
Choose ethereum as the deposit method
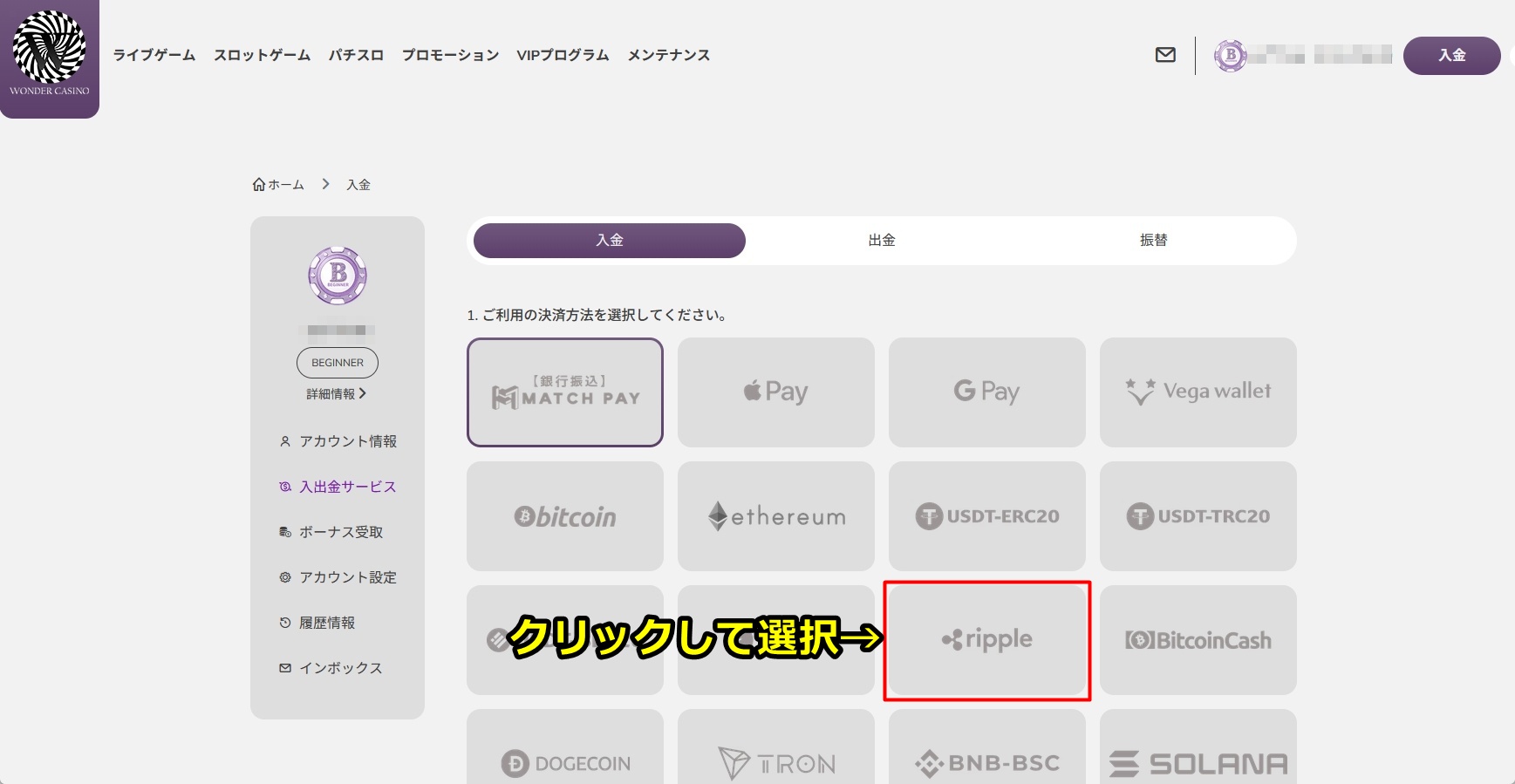click(x=776, y=516)
